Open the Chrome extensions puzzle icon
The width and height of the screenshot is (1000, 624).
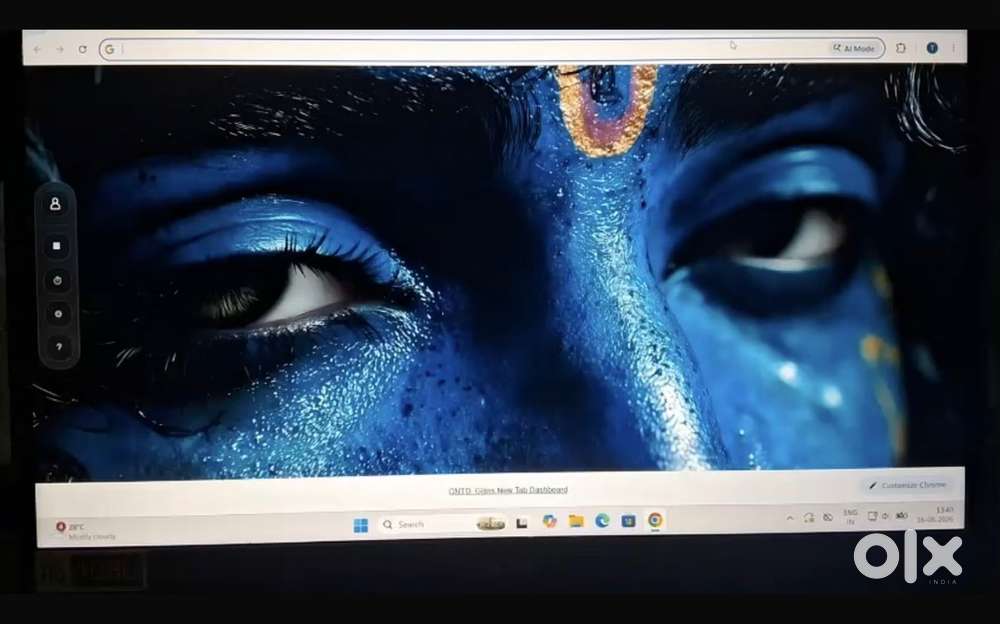(x=901, y=48)
